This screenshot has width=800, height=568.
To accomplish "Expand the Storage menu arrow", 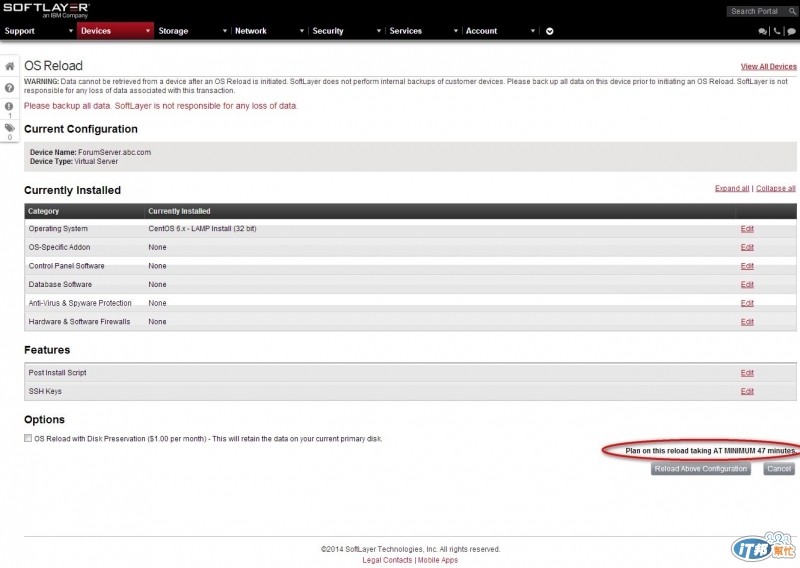I will point(224,31).
